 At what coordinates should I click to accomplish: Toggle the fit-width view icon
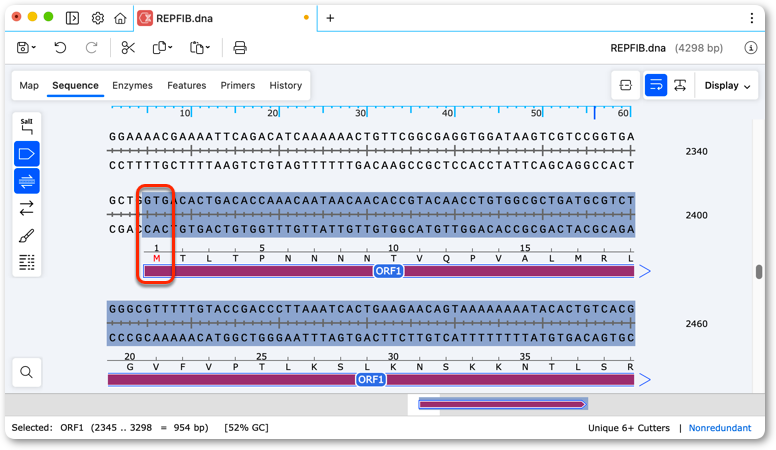tap(680, 86)
